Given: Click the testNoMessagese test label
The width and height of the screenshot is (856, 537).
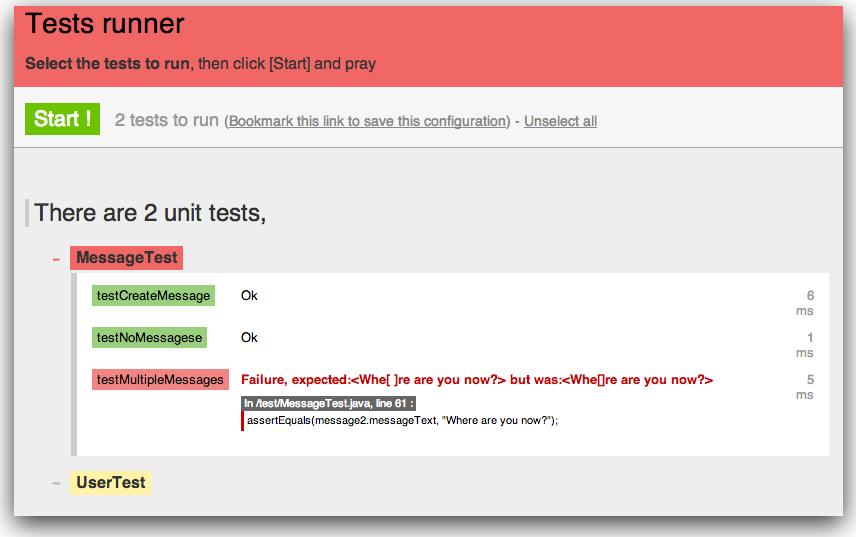Looking at the screenshot, I should pyautogui.click(x=149, y=338).
